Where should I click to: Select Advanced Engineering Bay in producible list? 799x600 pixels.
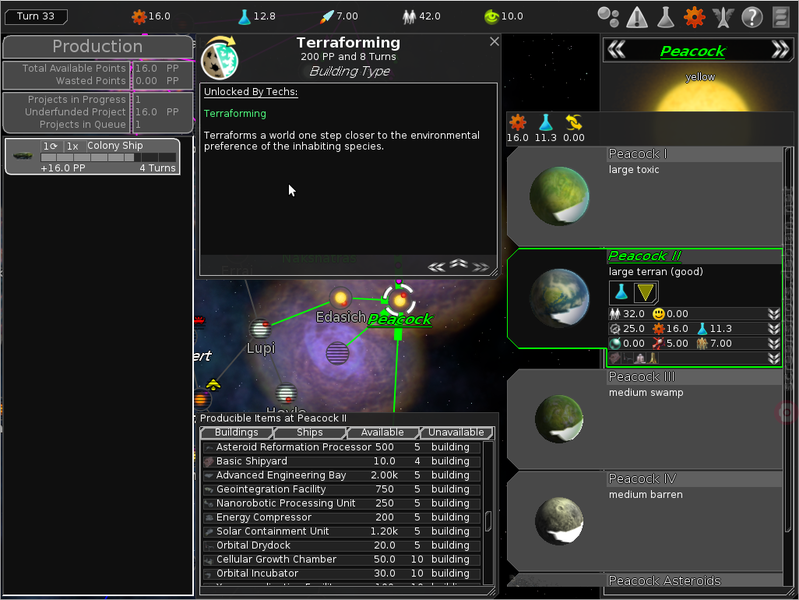click(x=342, y=476)
